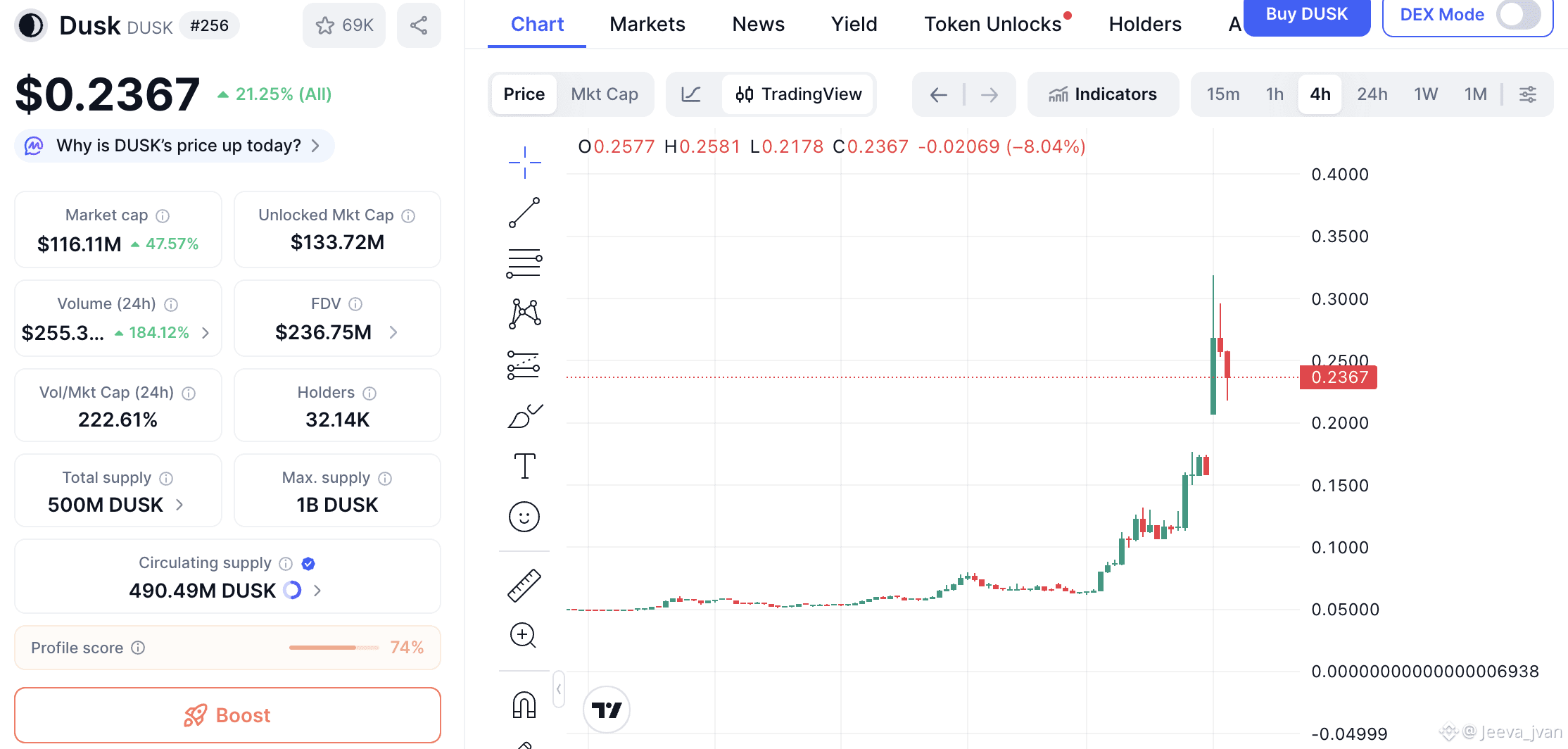This screenshot has height=749, width=1568.
Task: Expand the Total supply details
Action: pyautogui.click(x=180, y=505)
